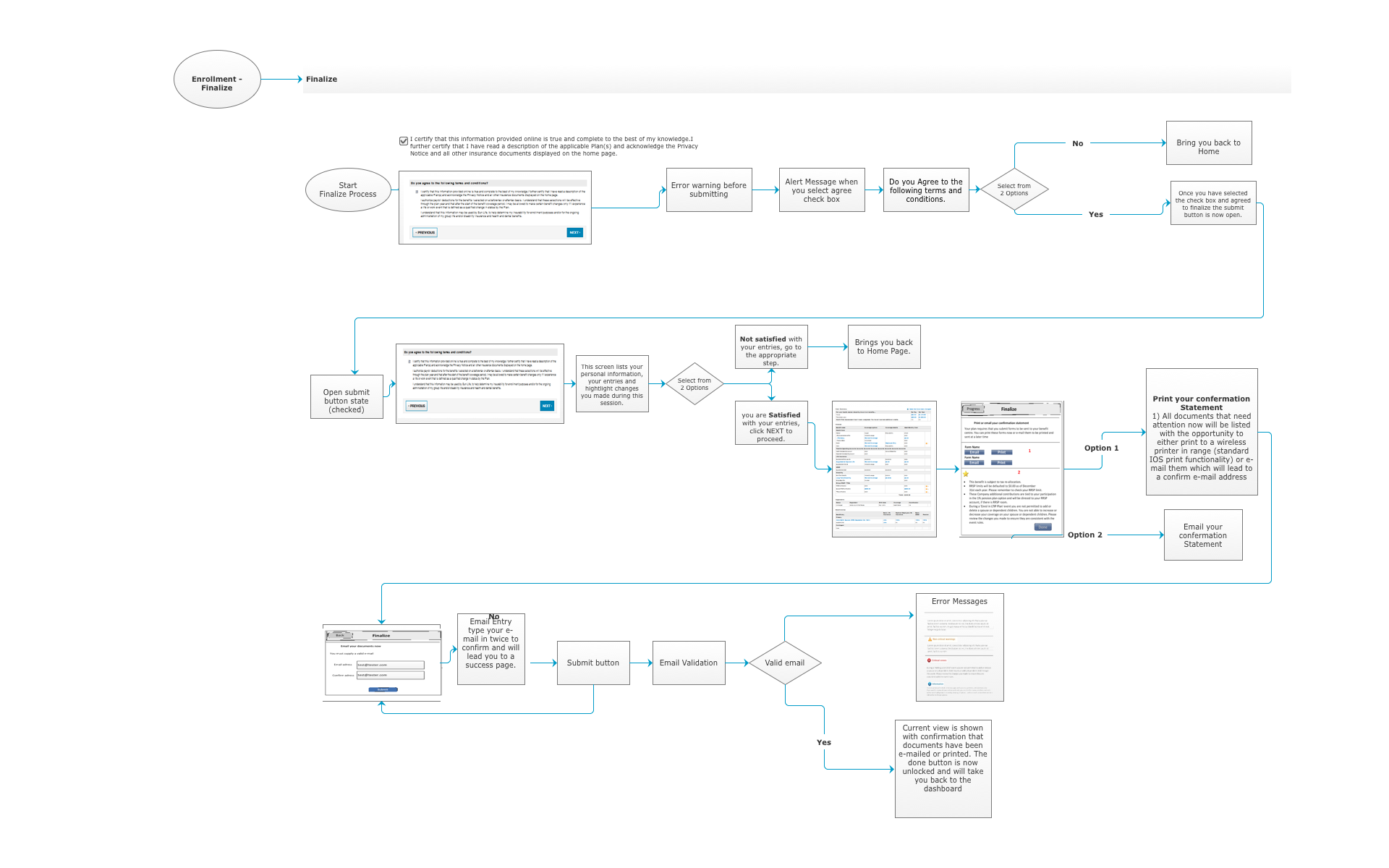
Task: Click the checkbox inside the second terms mockup
Action: [409, 361]
